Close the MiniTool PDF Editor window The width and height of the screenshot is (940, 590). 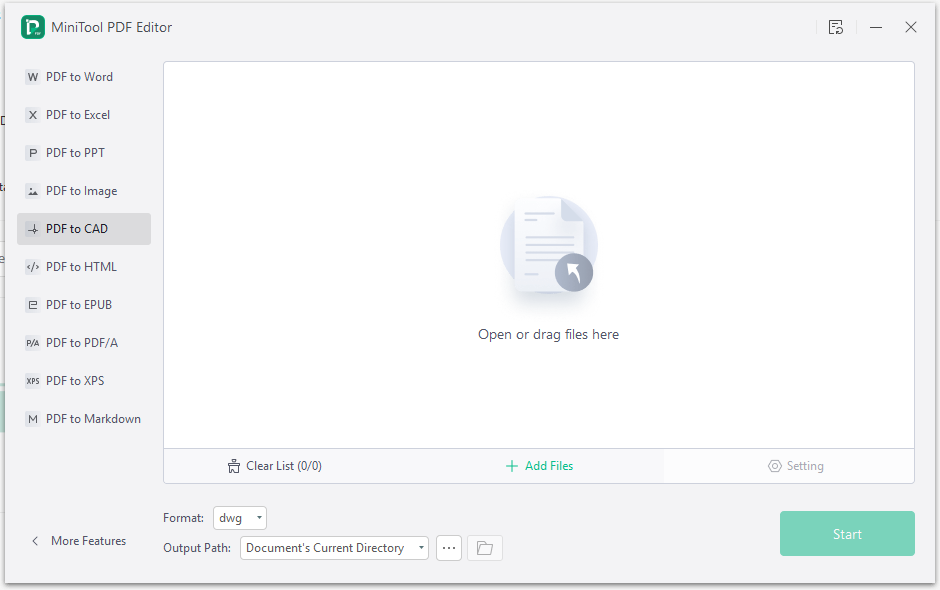[x=911, y=27]
